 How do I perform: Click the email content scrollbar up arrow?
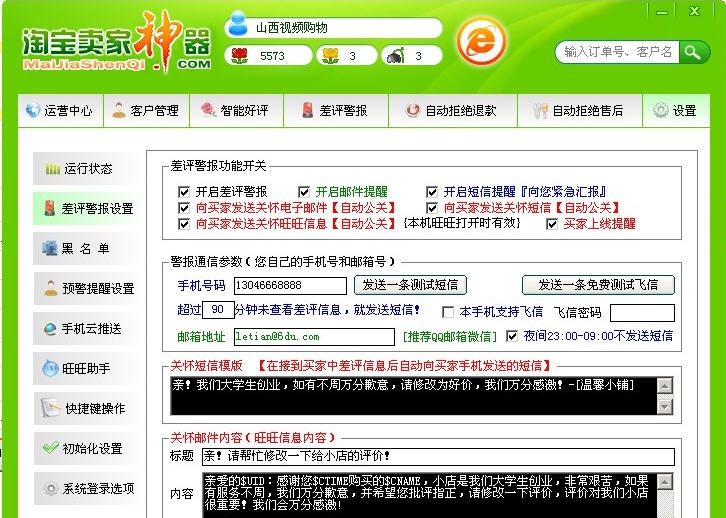(x=665, y=481)
